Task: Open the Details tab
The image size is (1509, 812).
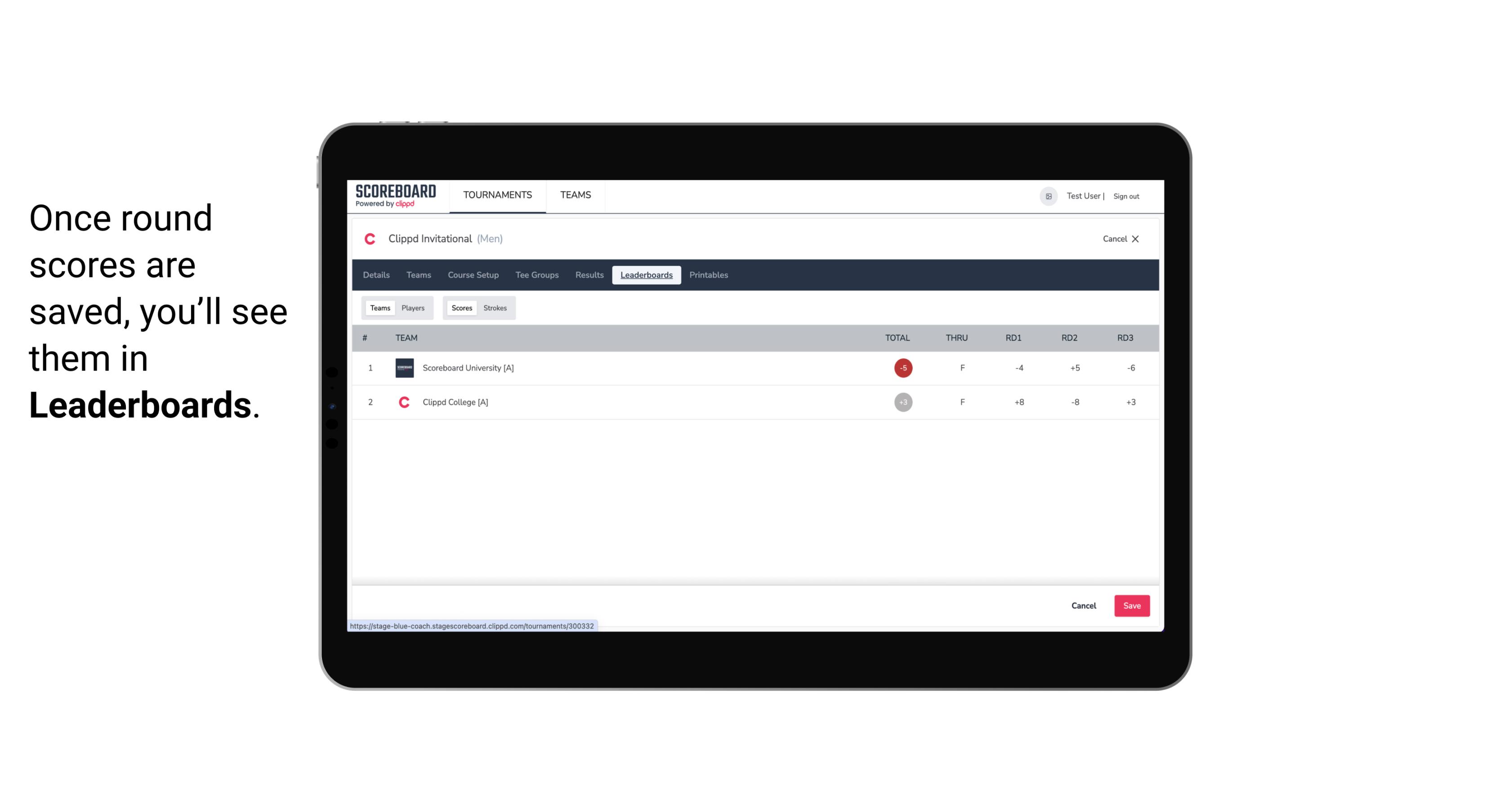Action: [376, 274]
